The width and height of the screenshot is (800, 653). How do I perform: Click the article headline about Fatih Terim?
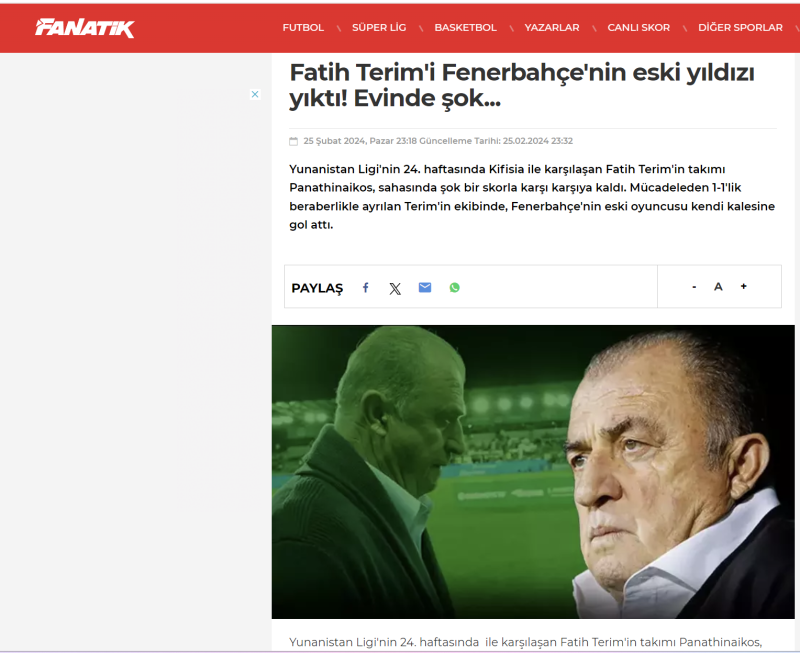(x=522, y=85)
